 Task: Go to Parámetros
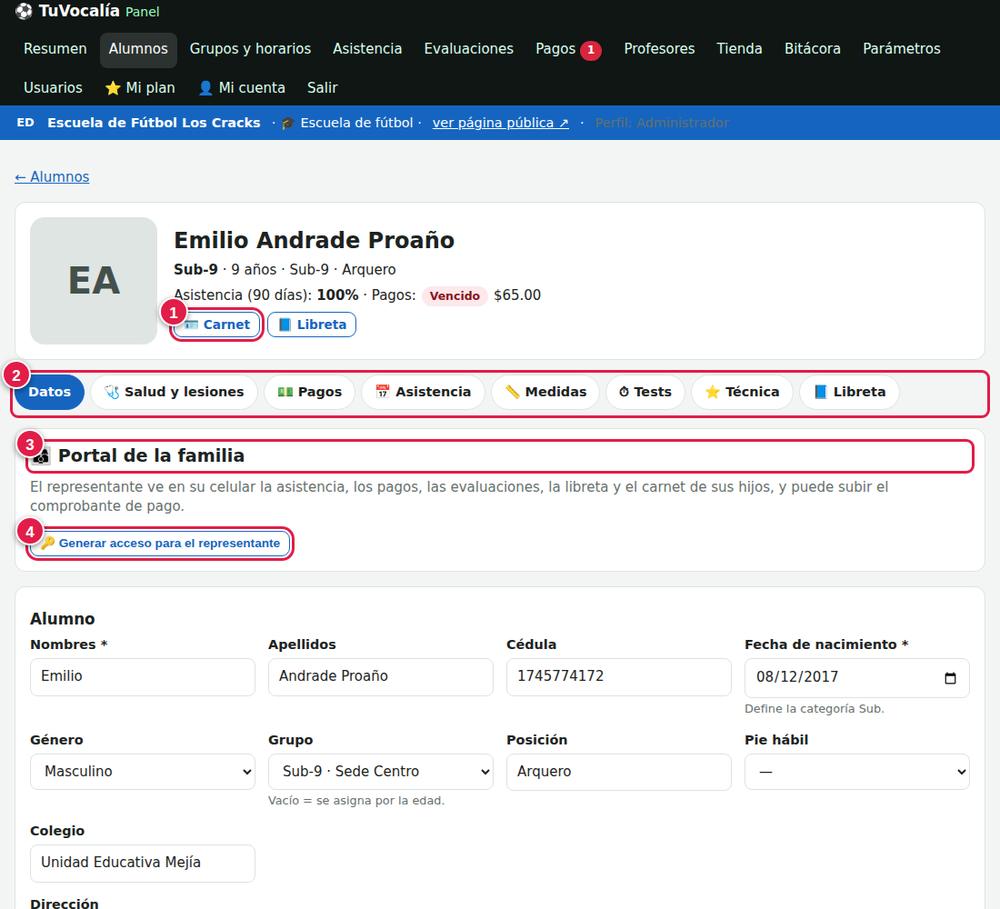[x=901, y=49]
